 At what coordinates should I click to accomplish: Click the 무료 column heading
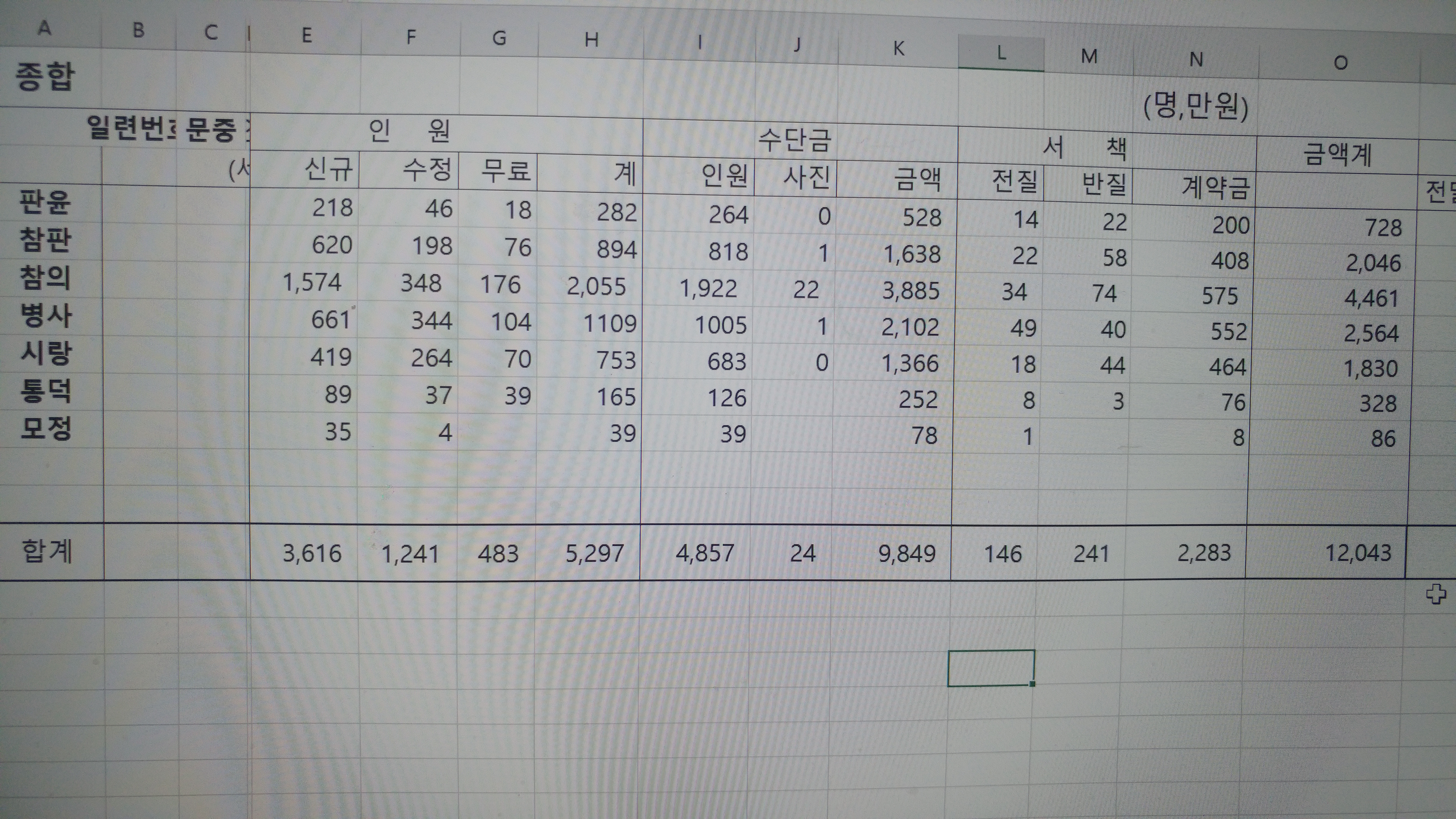pyautogui.click(x=506, y=171)
